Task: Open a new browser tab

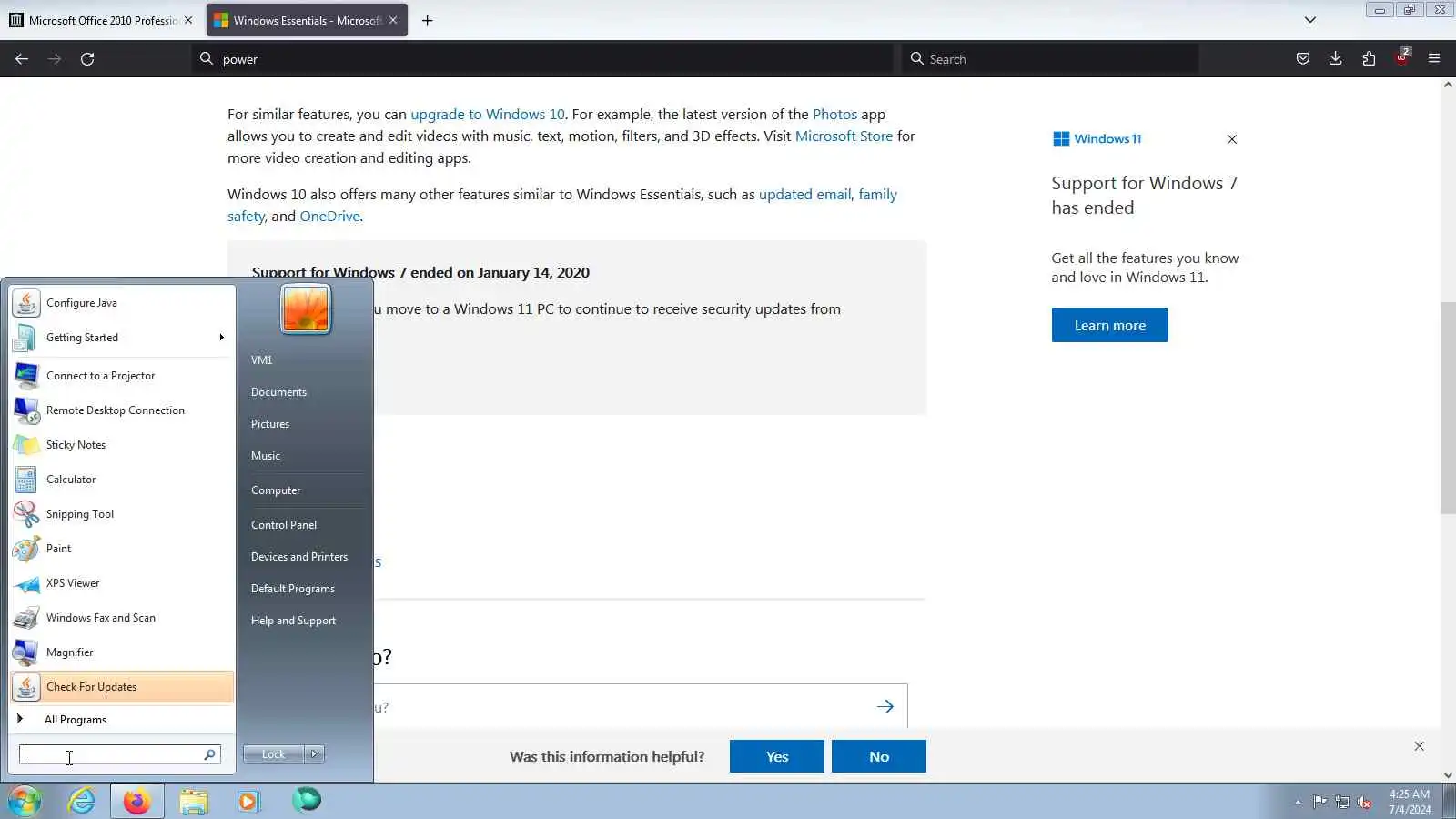Action: [x=427, y=20]
